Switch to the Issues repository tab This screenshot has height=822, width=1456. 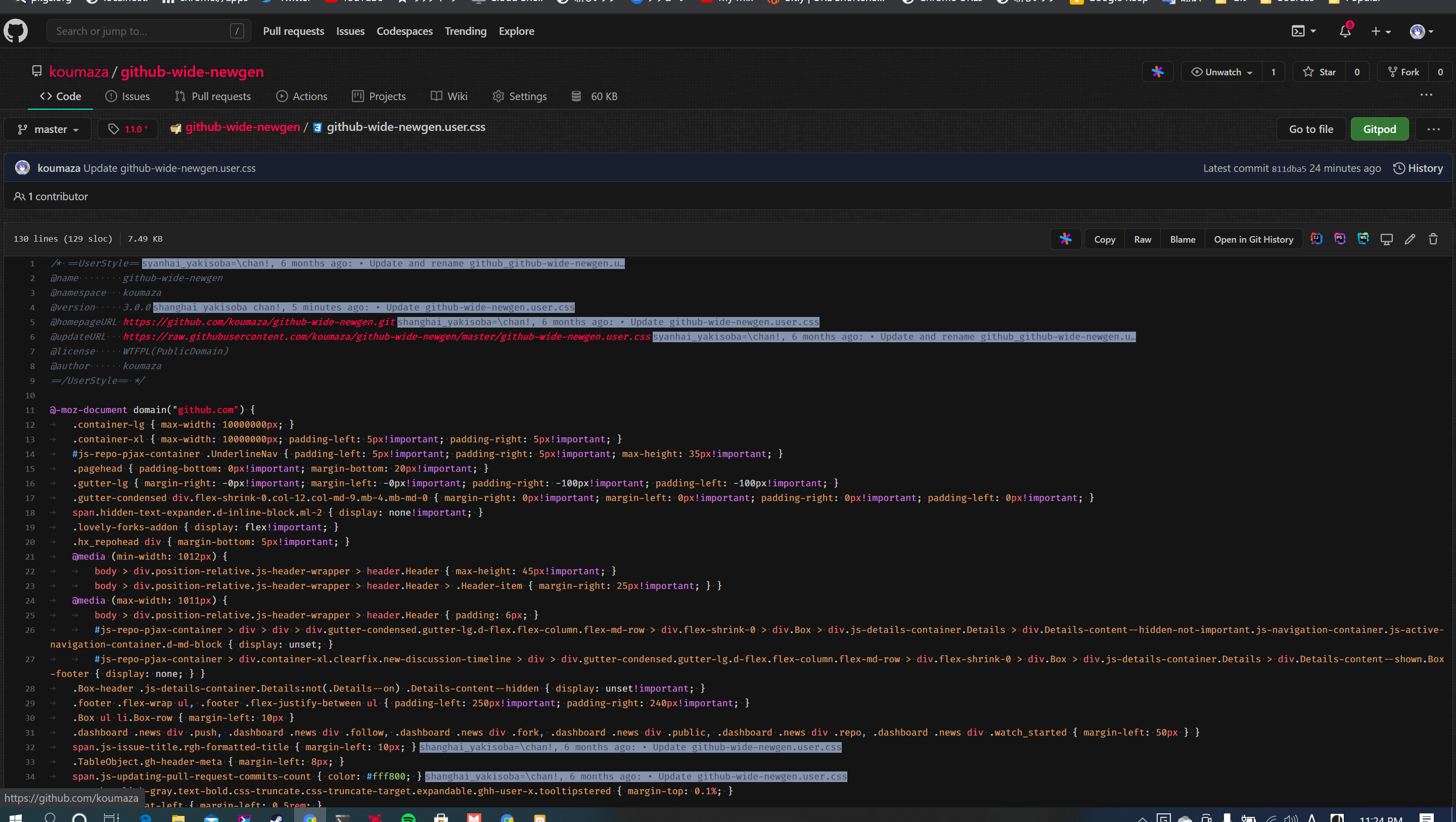tap(128, 96)
